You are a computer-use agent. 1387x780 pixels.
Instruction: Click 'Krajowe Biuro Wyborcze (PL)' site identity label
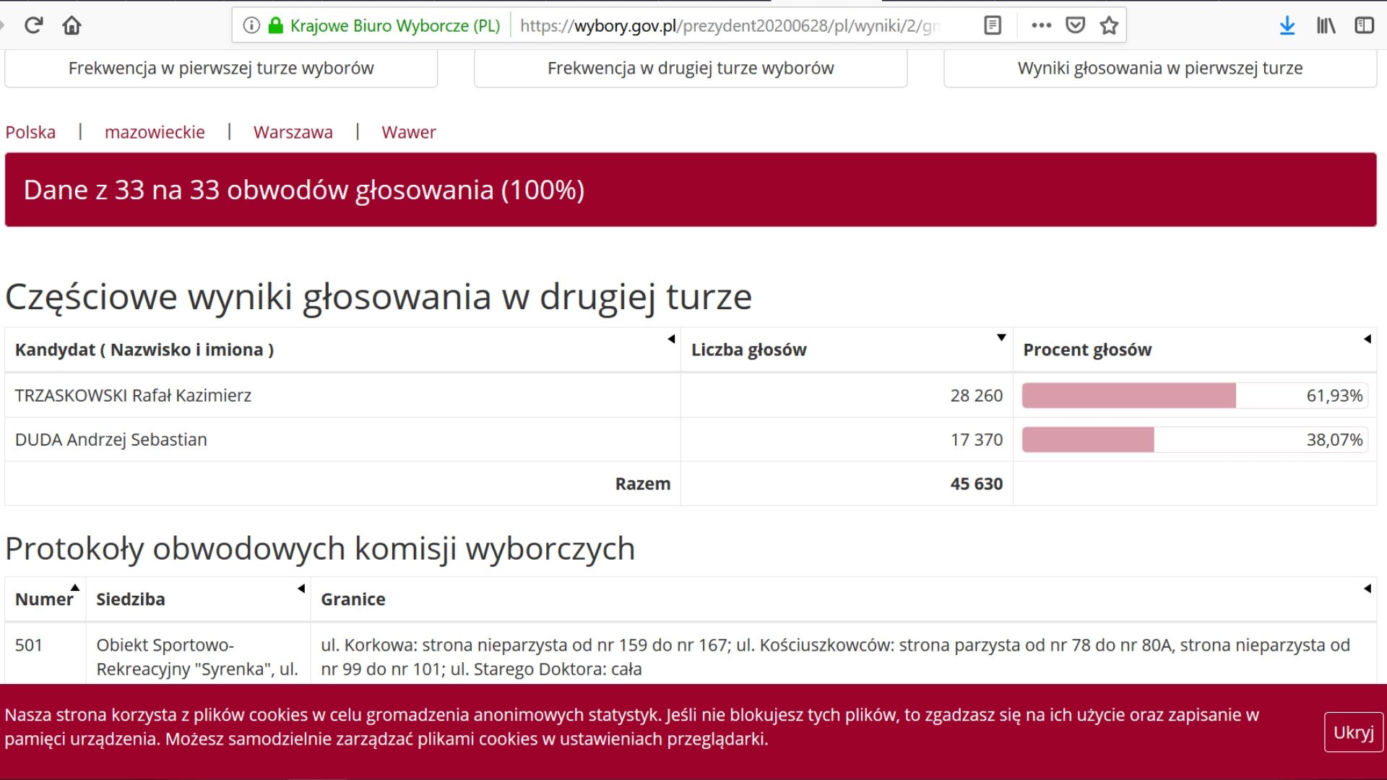pos(395,26)
